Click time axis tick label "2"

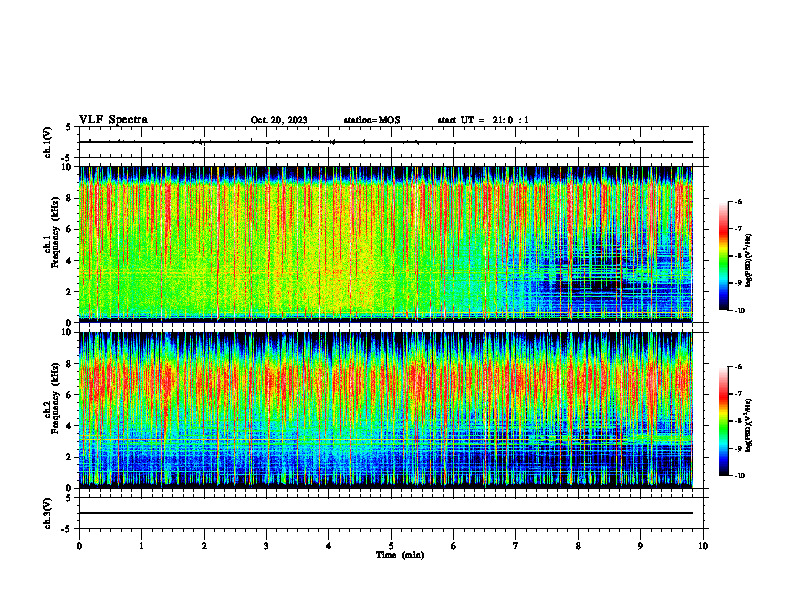click(204, 546)
